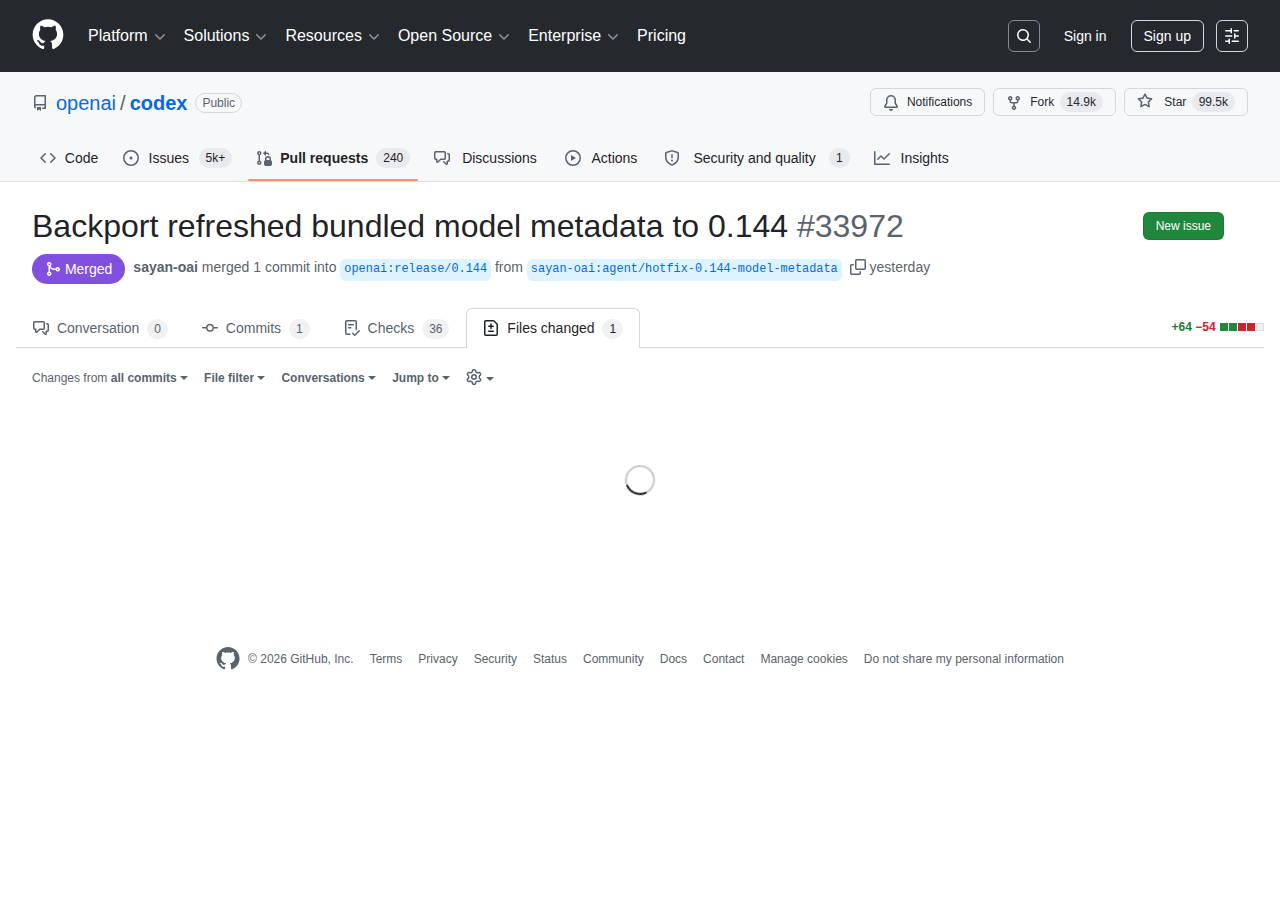
Task: Expand the Jump to dropdown
Action: (421, 378)
